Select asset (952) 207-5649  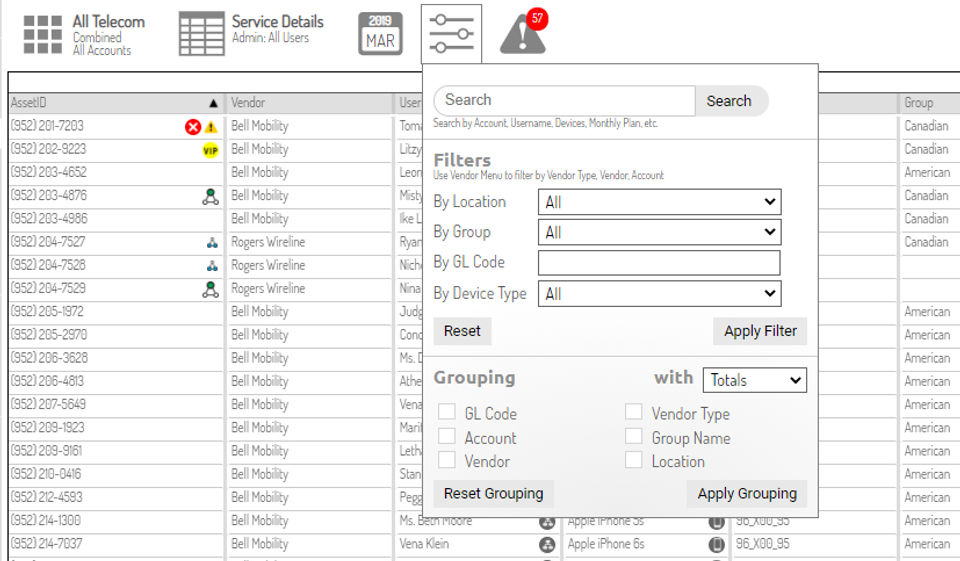(48, 405)
